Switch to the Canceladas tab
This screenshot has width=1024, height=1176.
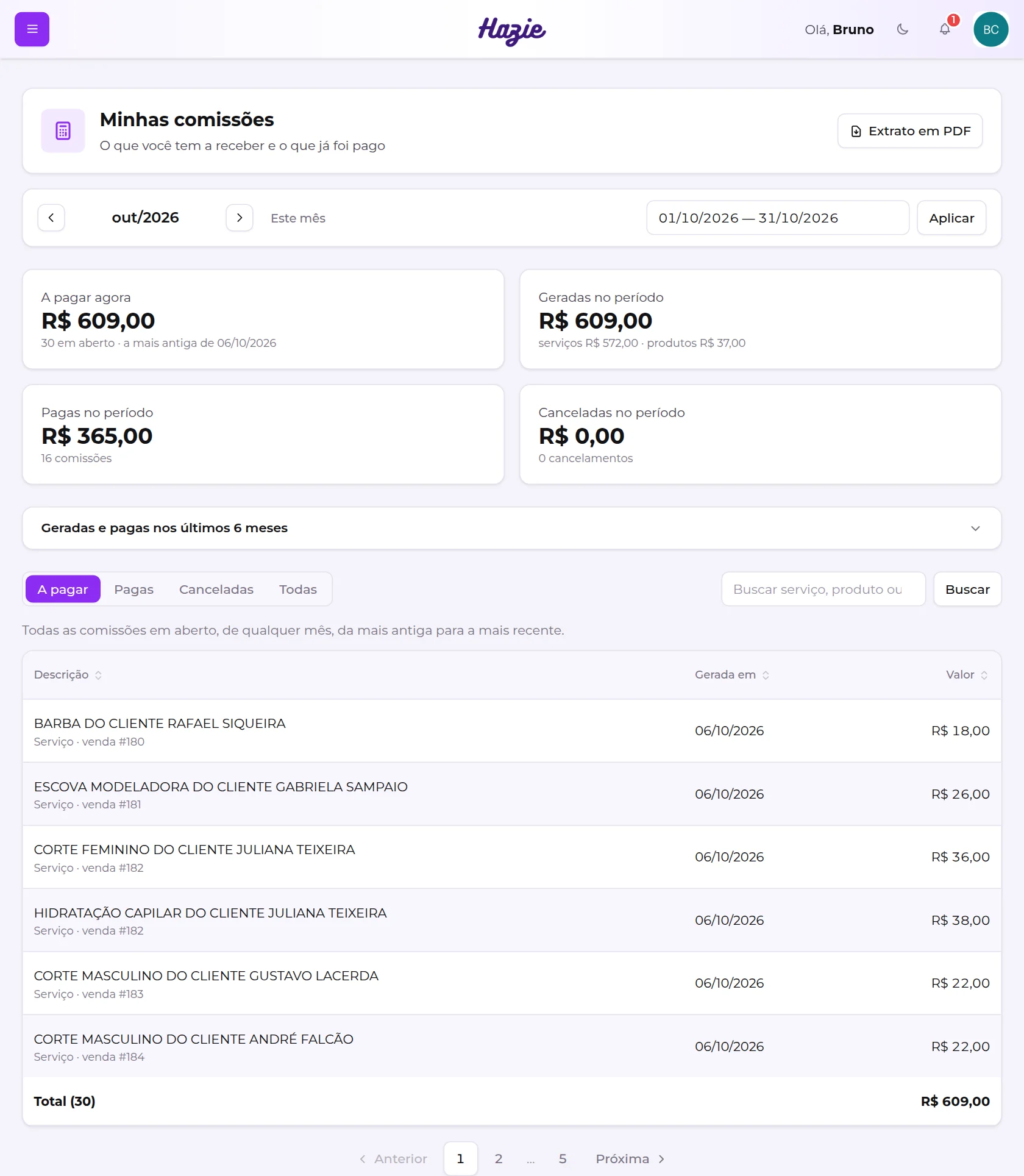point(216,589)
